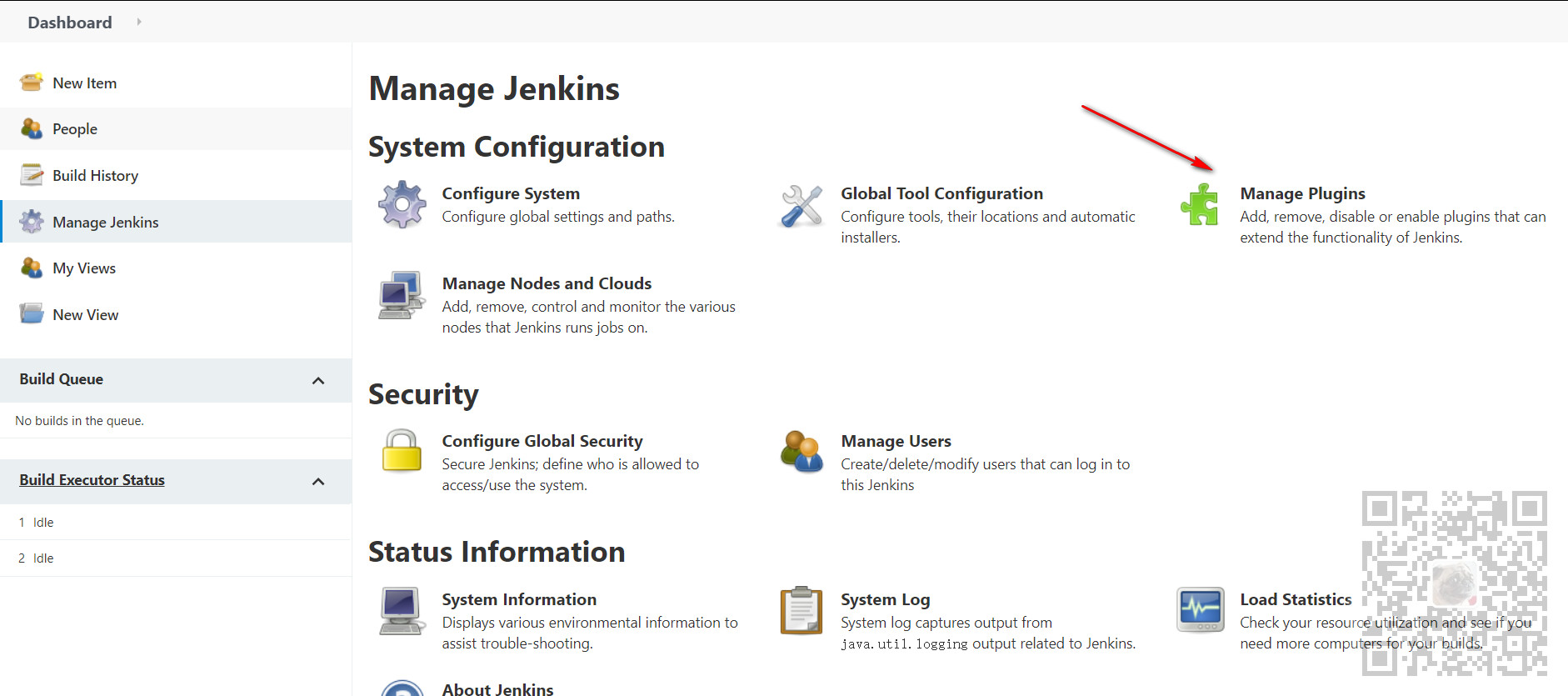The width and height of the screenshot is (1568, 696).
Task: Open the Manage Plugins link
Action: point(1302,193)
